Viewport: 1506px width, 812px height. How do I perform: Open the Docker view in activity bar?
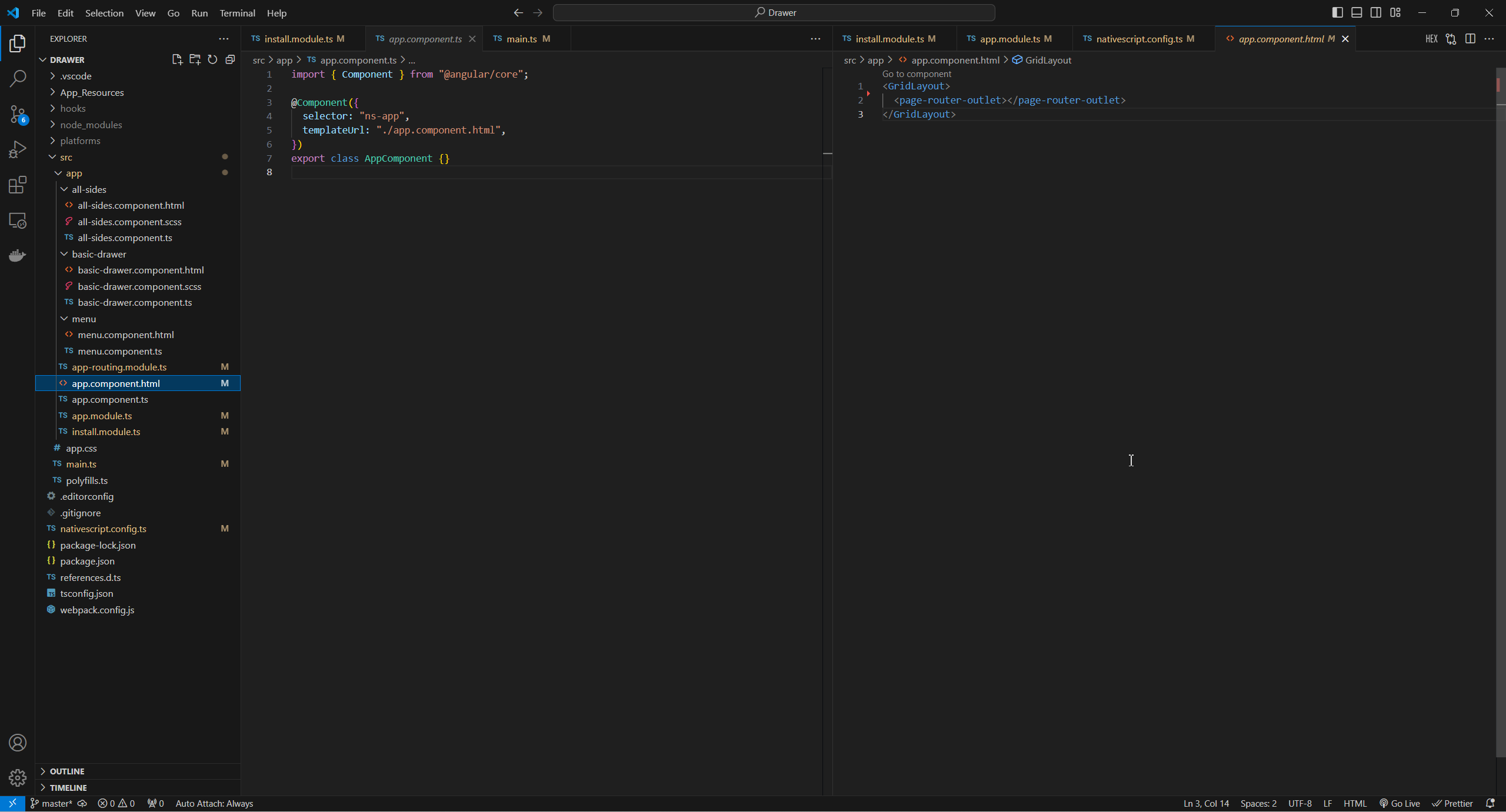(x=18, y=255)
